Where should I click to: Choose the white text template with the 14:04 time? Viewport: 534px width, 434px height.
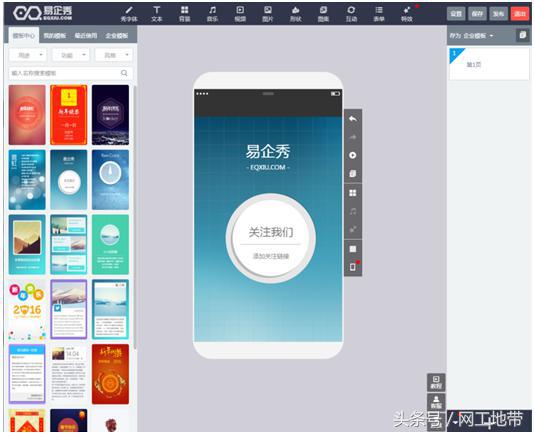[68, 374]
